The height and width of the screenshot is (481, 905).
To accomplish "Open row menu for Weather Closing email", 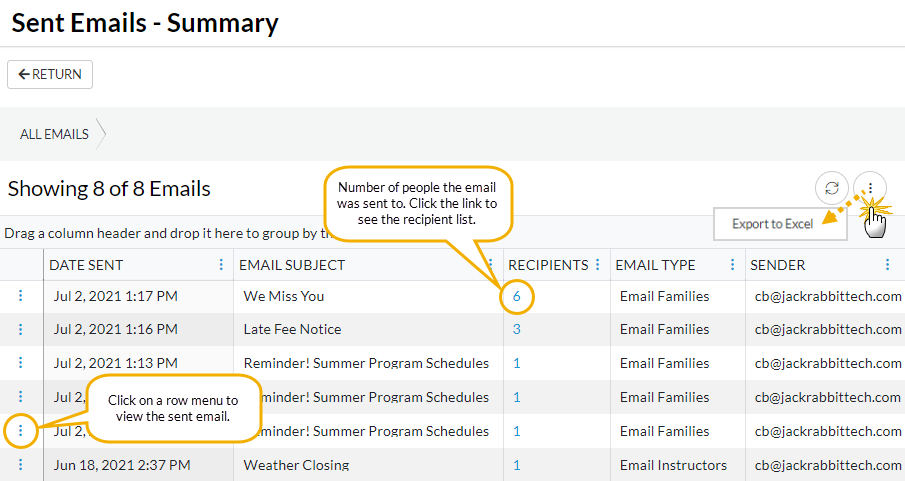I will coord(21,465).
